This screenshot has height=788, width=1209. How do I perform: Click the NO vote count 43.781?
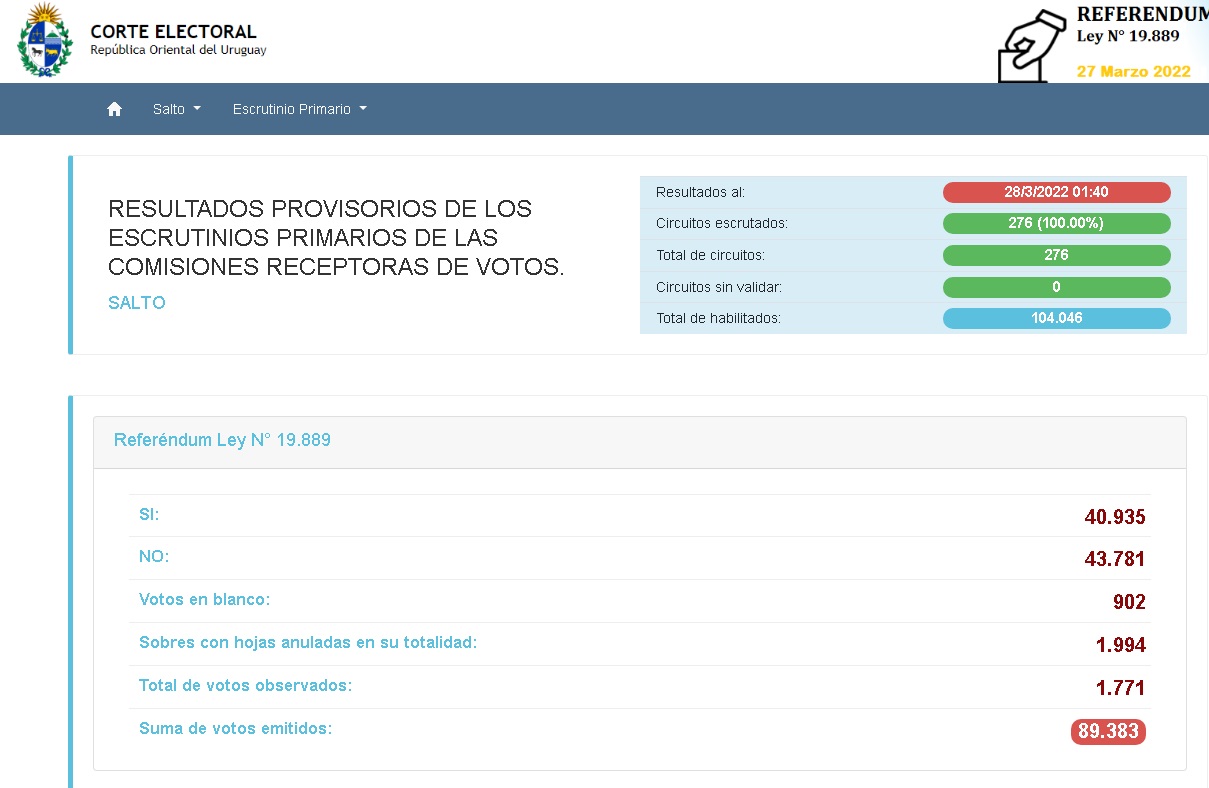(x=1114, y=559)
